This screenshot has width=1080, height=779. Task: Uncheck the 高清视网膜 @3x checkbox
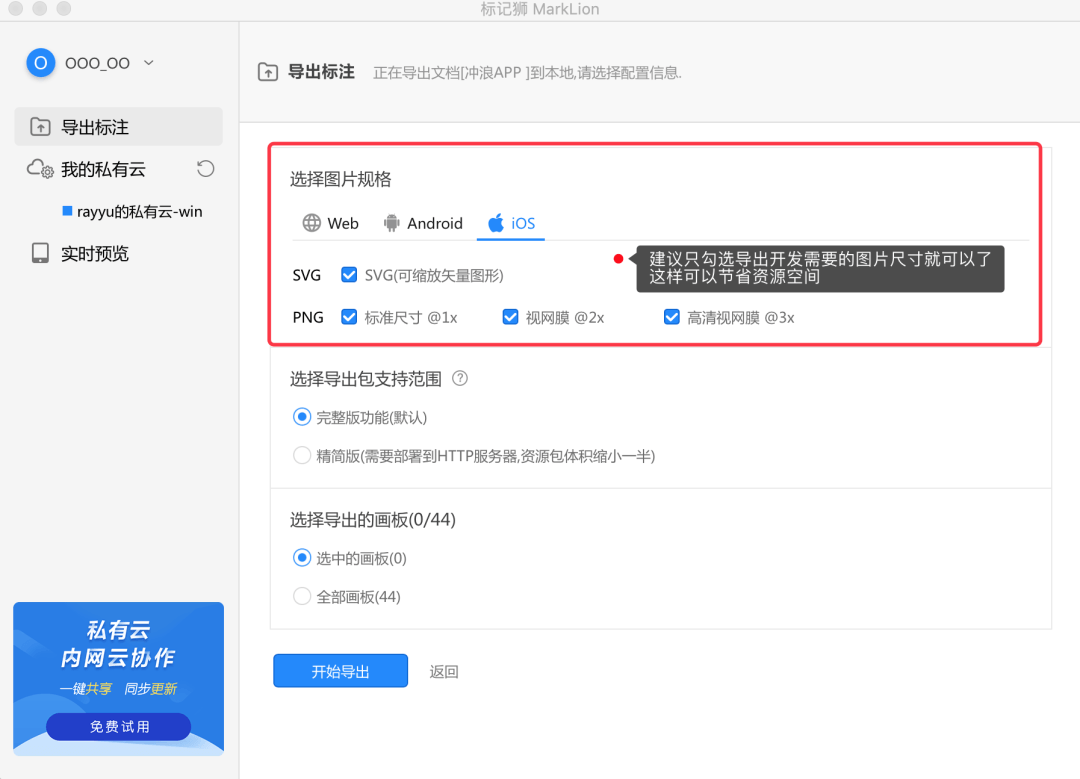pyautogui.click(x=672, y=317)
